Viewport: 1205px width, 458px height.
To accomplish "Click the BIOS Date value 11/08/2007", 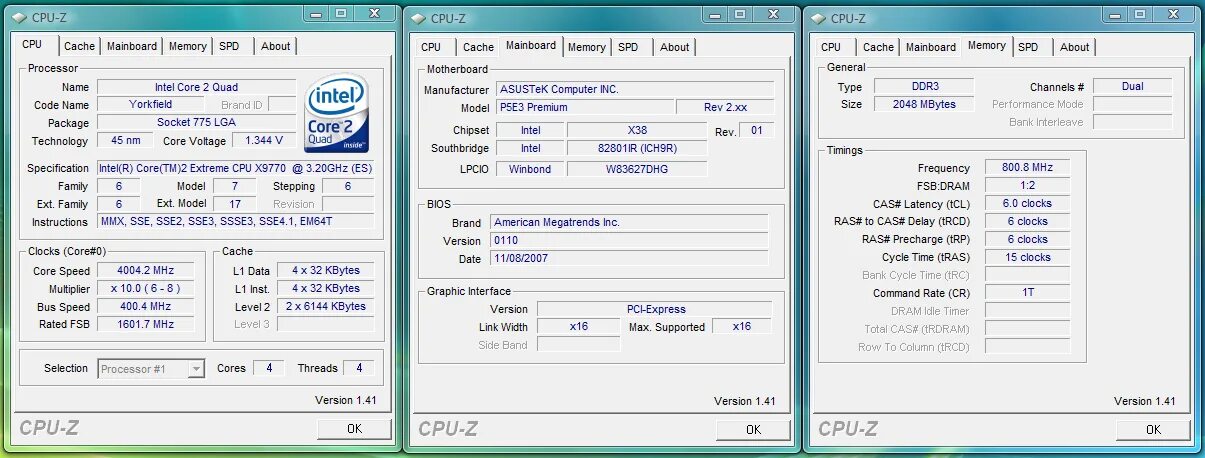I will click(x=629, y=259).
